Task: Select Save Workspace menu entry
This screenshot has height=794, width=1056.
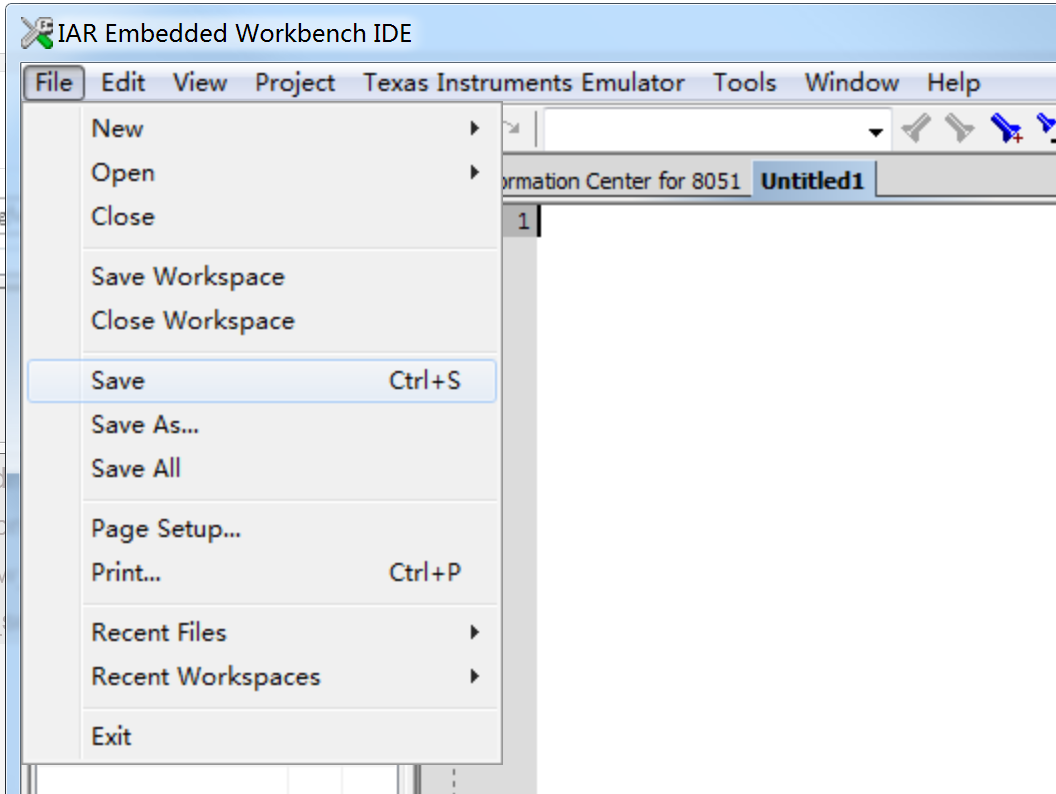Action: (263, 277)
